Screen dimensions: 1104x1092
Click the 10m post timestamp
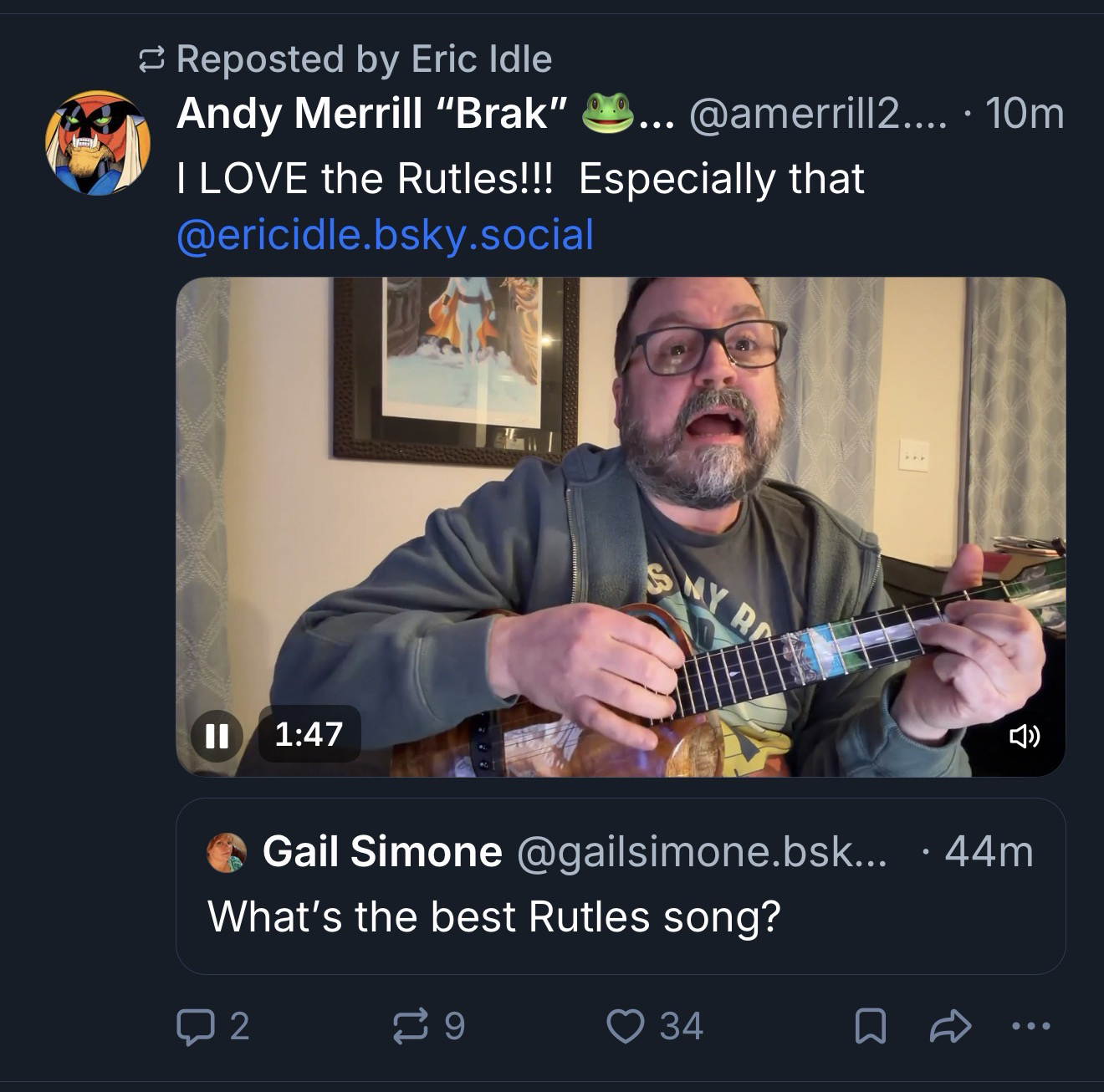coord(1025,114)
